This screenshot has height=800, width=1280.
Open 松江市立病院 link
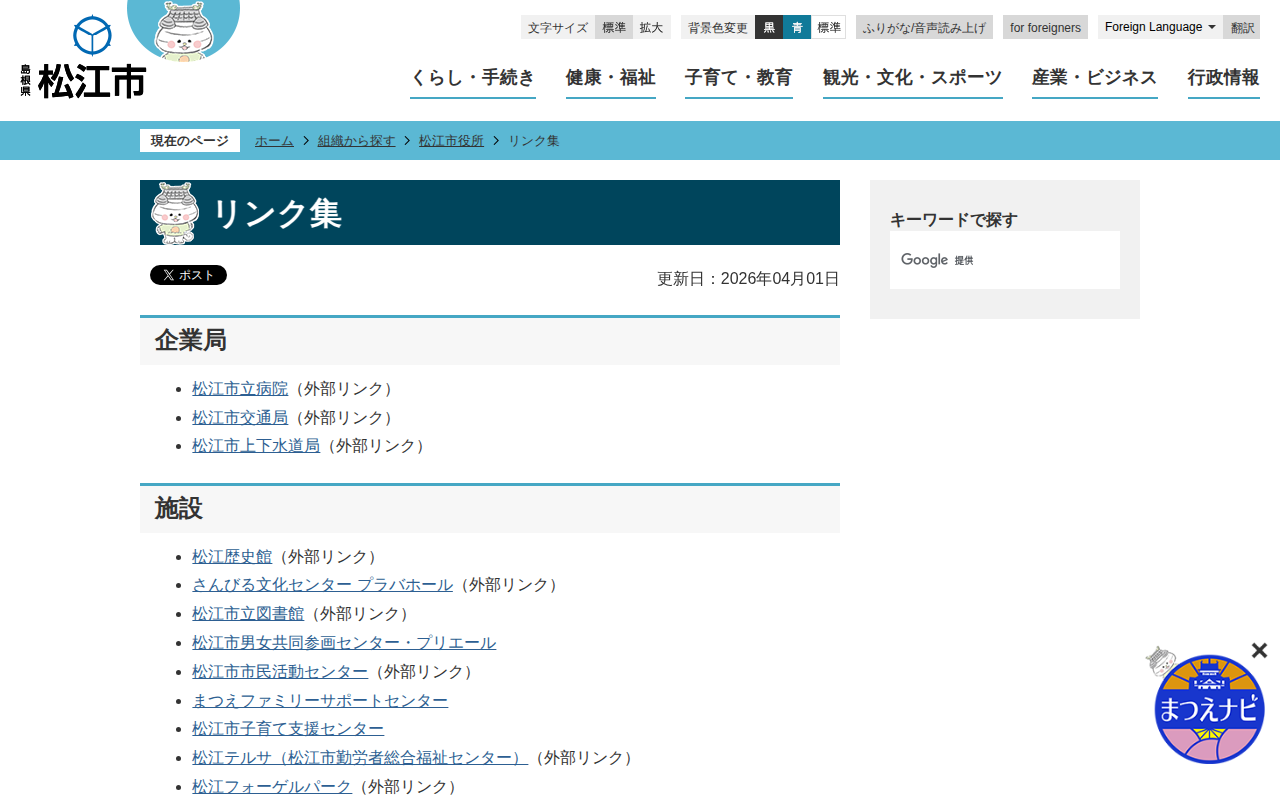(240, 389)
